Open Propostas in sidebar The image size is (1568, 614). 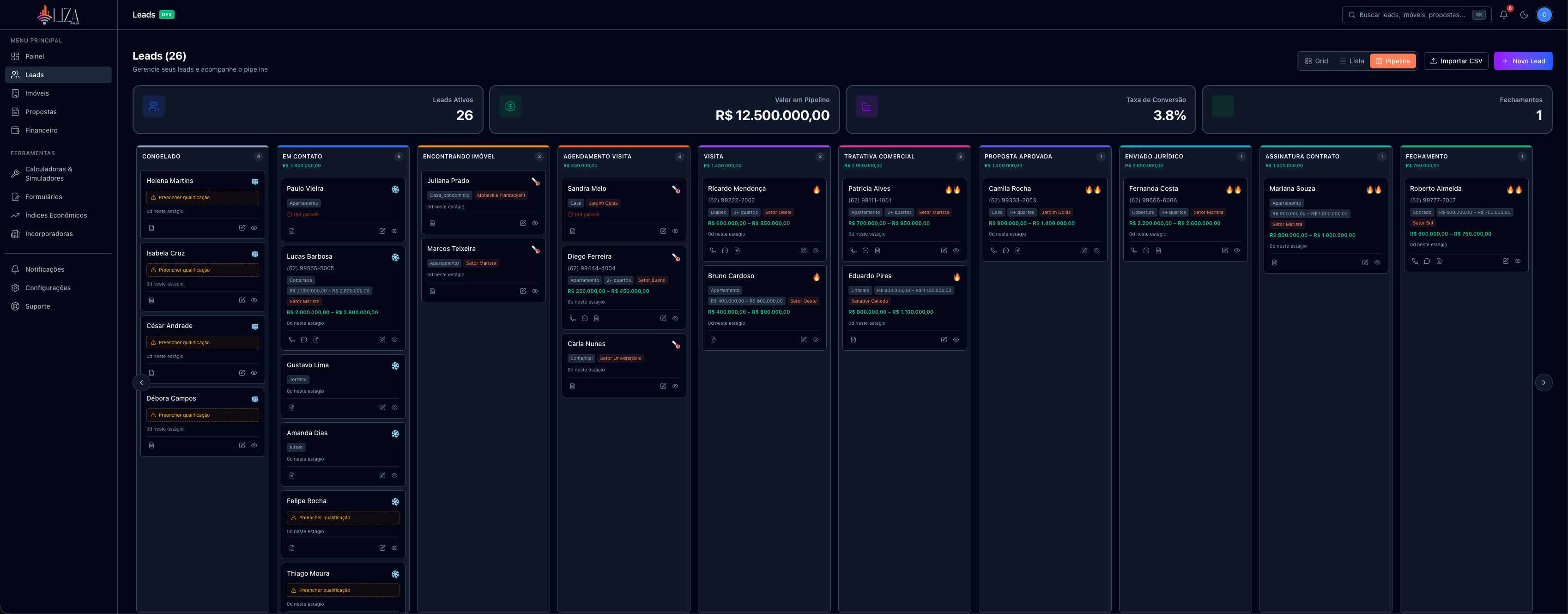[59, 112]
